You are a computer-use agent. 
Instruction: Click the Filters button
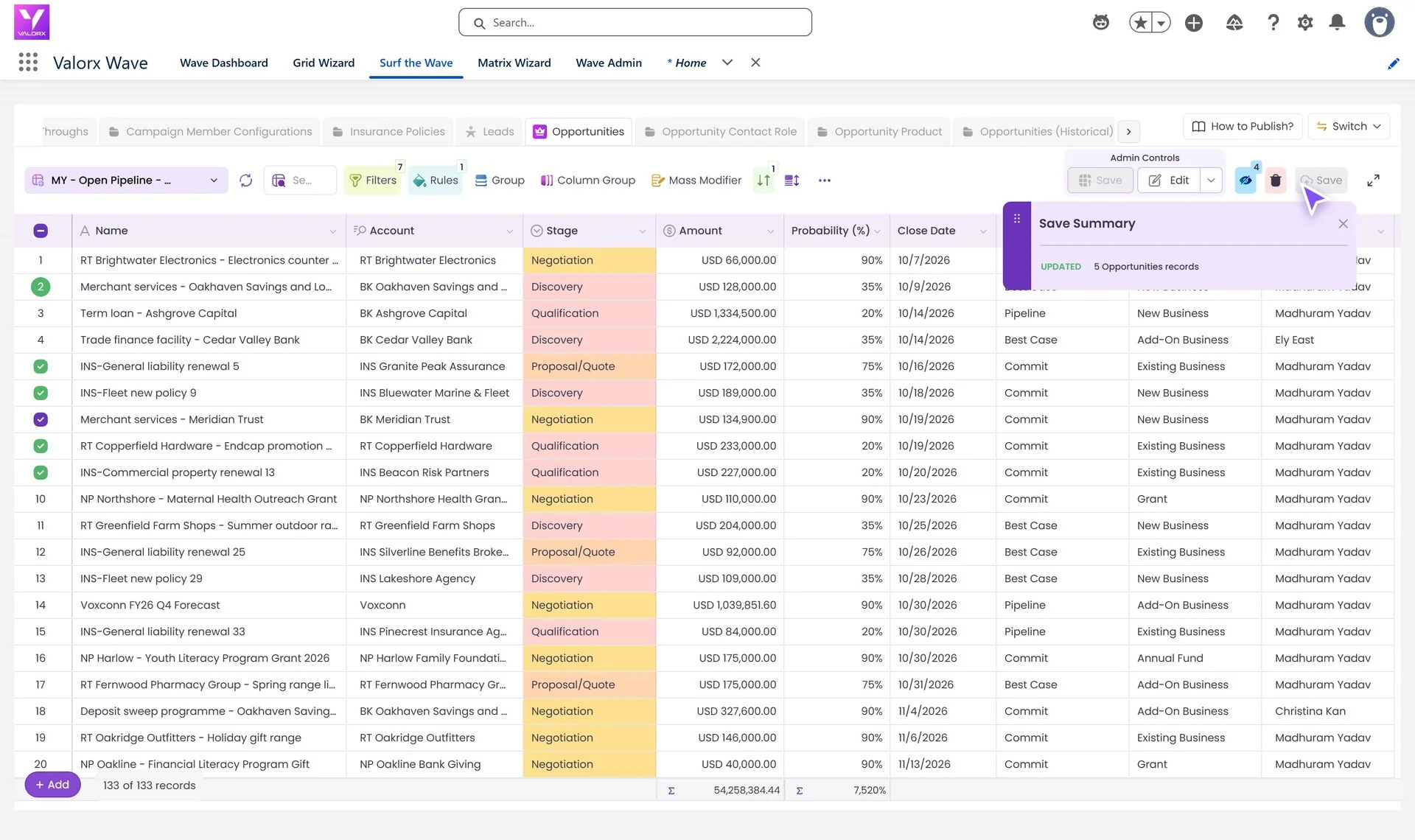coord(373,181)
